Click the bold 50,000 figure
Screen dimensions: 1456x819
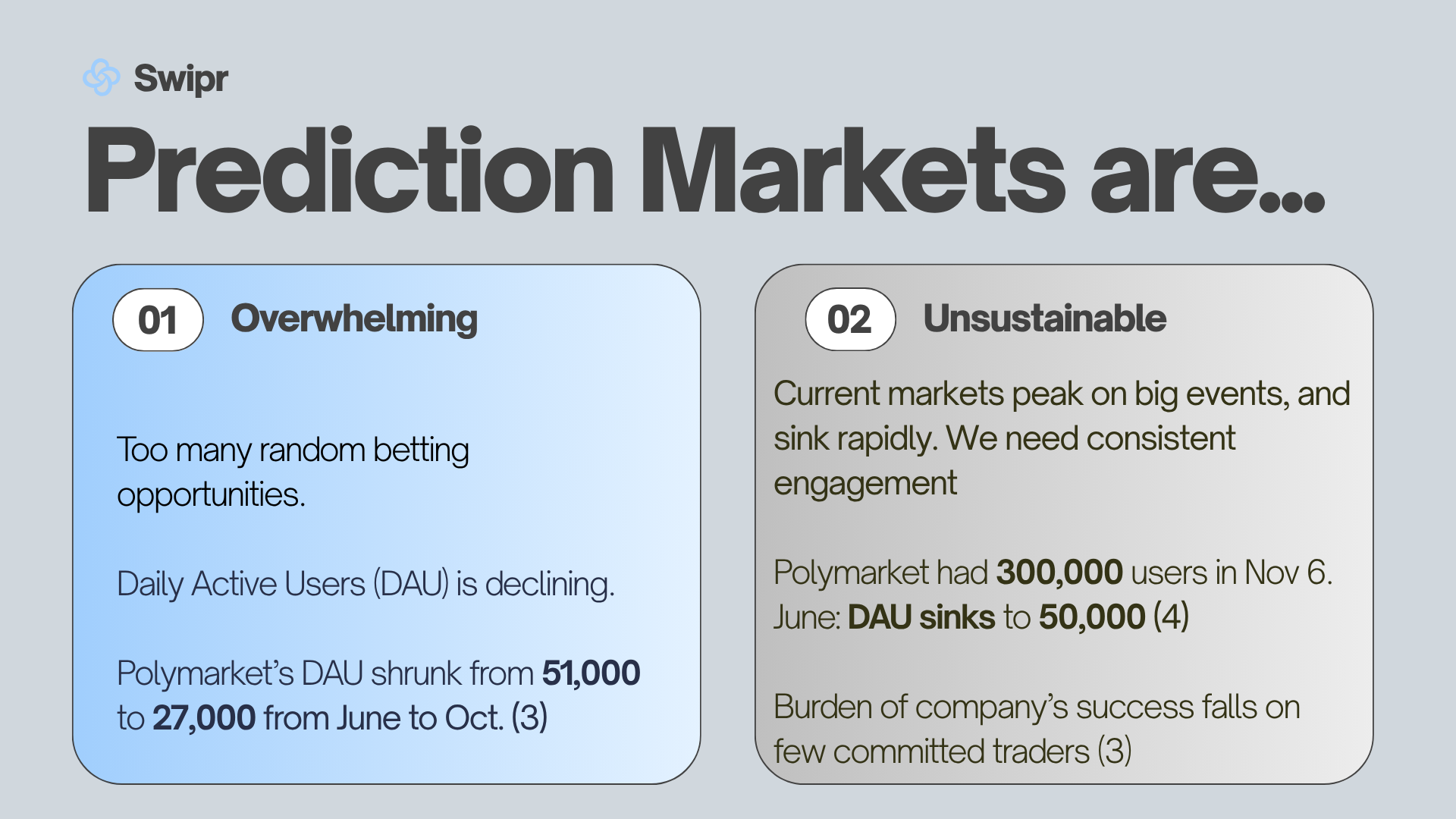(x=1092, y=617)
